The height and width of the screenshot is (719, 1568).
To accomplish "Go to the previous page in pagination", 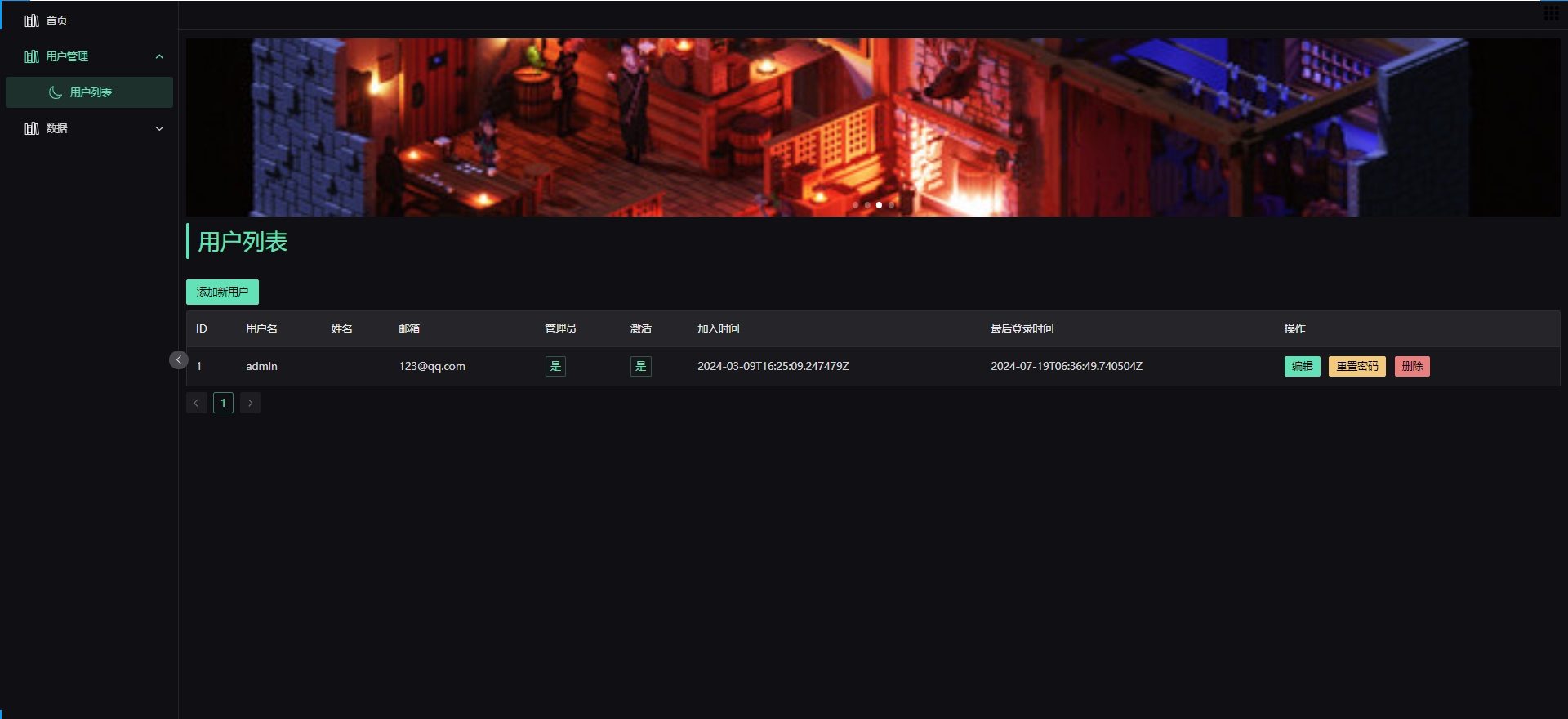I will pos(196,403).
